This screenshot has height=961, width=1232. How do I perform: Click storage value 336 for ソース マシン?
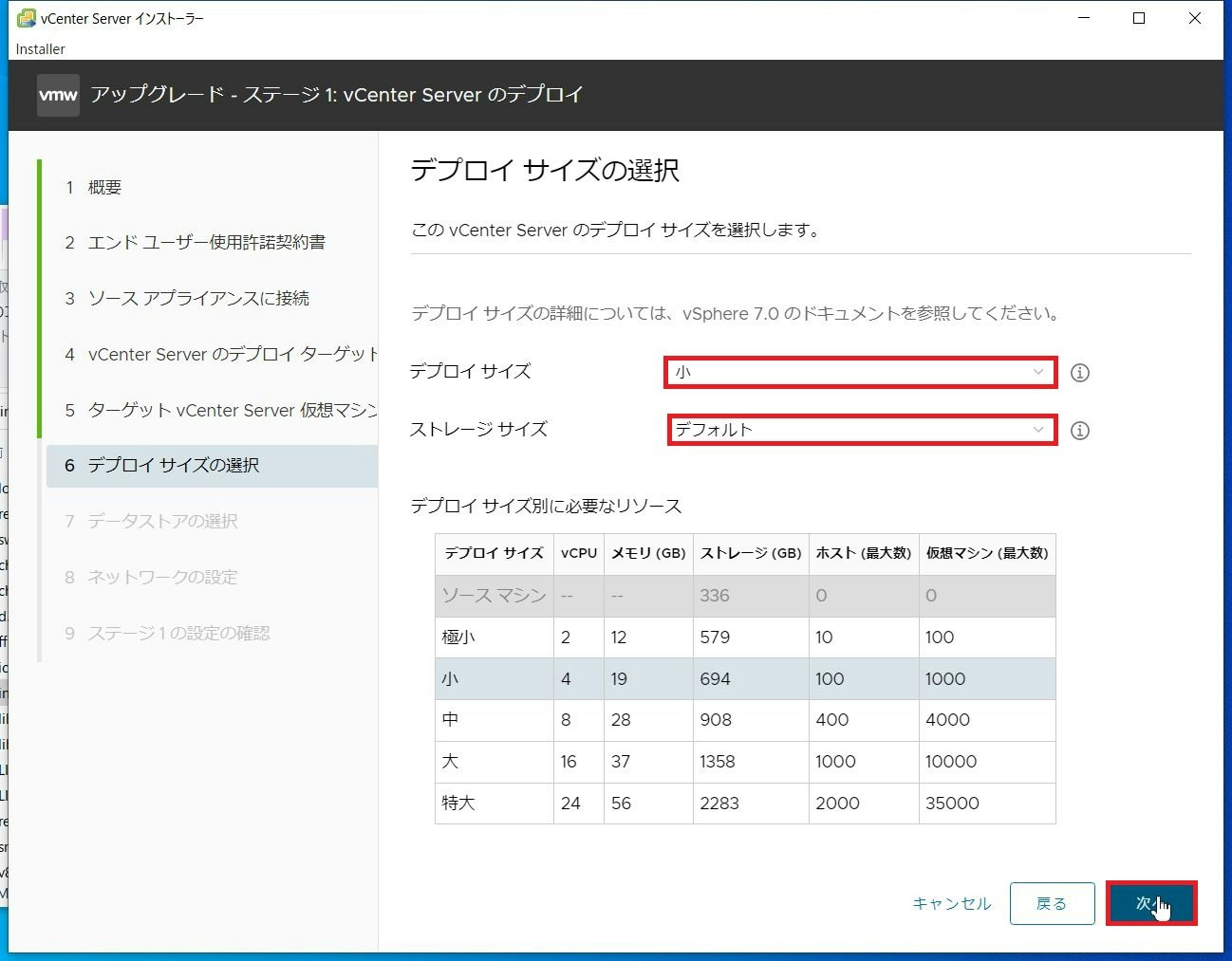[x=715, y=596]
